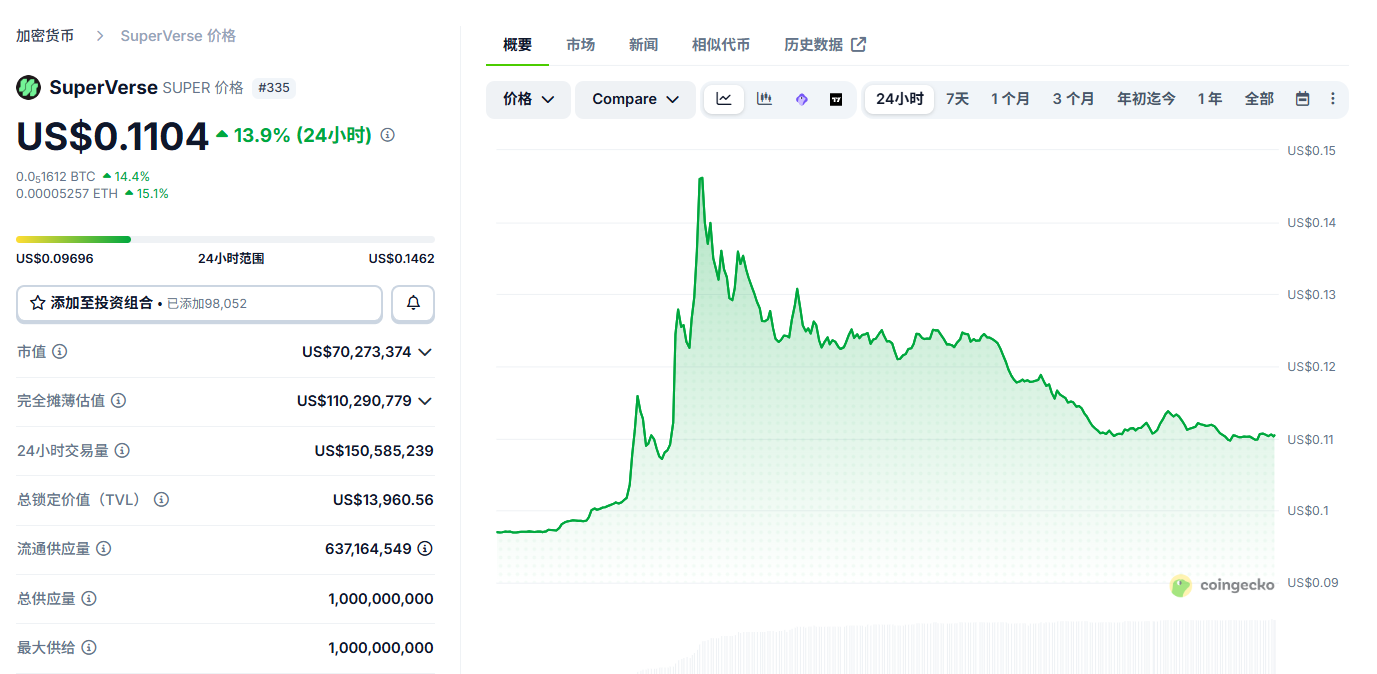Click external link icon on 历史数据

(859, 44)
